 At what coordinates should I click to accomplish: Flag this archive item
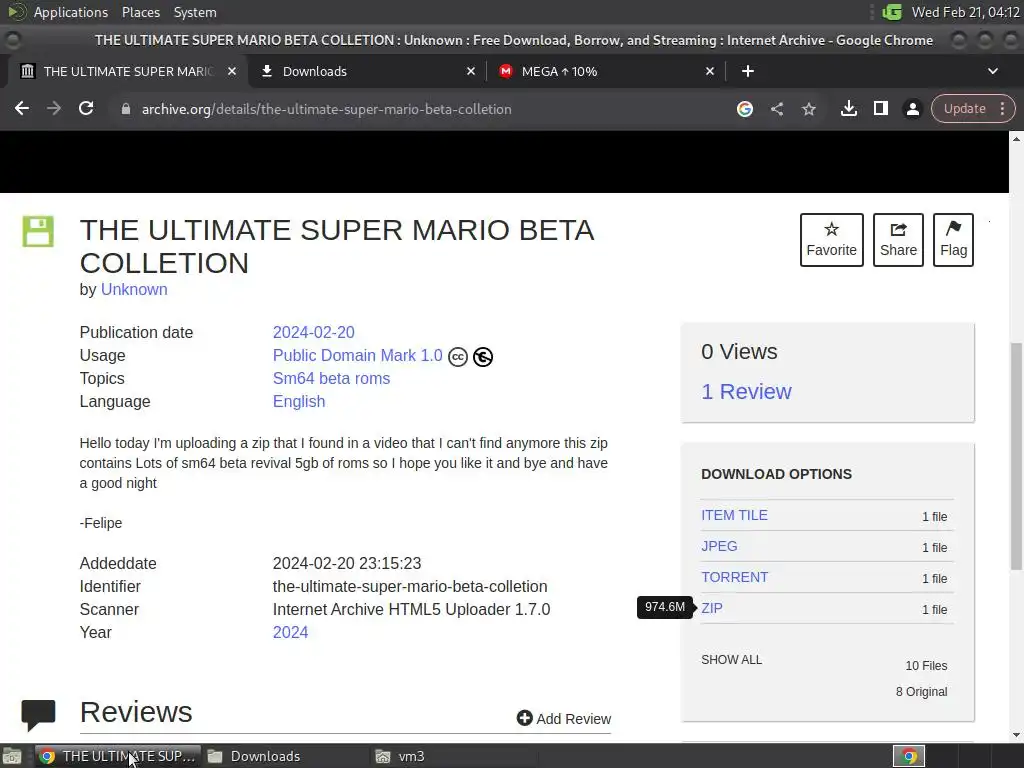(x=953, y=240)
